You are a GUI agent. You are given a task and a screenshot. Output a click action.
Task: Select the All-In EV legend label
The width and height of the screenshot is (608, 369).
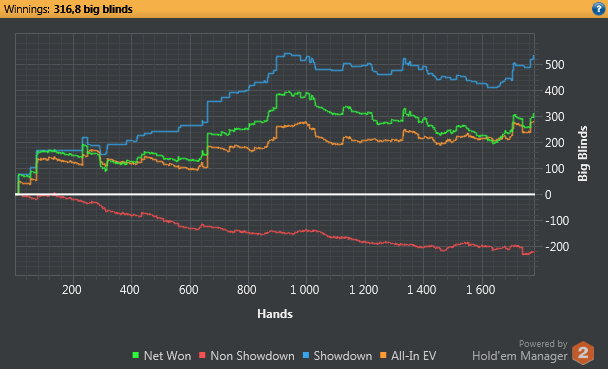coord(413,356)
